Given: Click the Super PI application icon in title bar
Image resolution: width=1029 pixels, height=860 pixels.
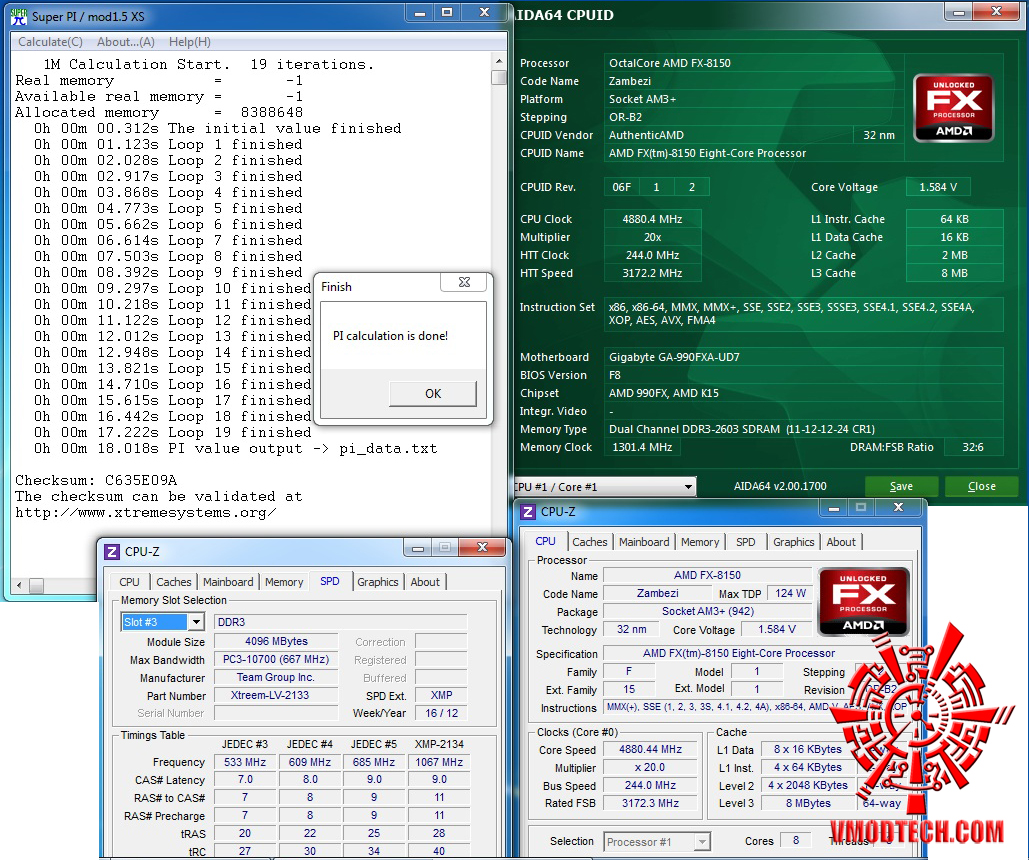Looking at the screenshot, I should [x=19, y=16].
